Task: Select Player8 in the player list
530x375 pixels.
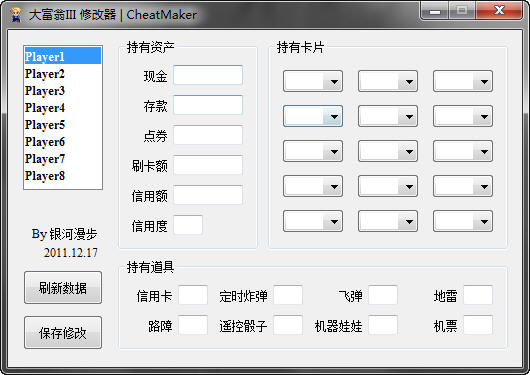Action: (63, 176)
